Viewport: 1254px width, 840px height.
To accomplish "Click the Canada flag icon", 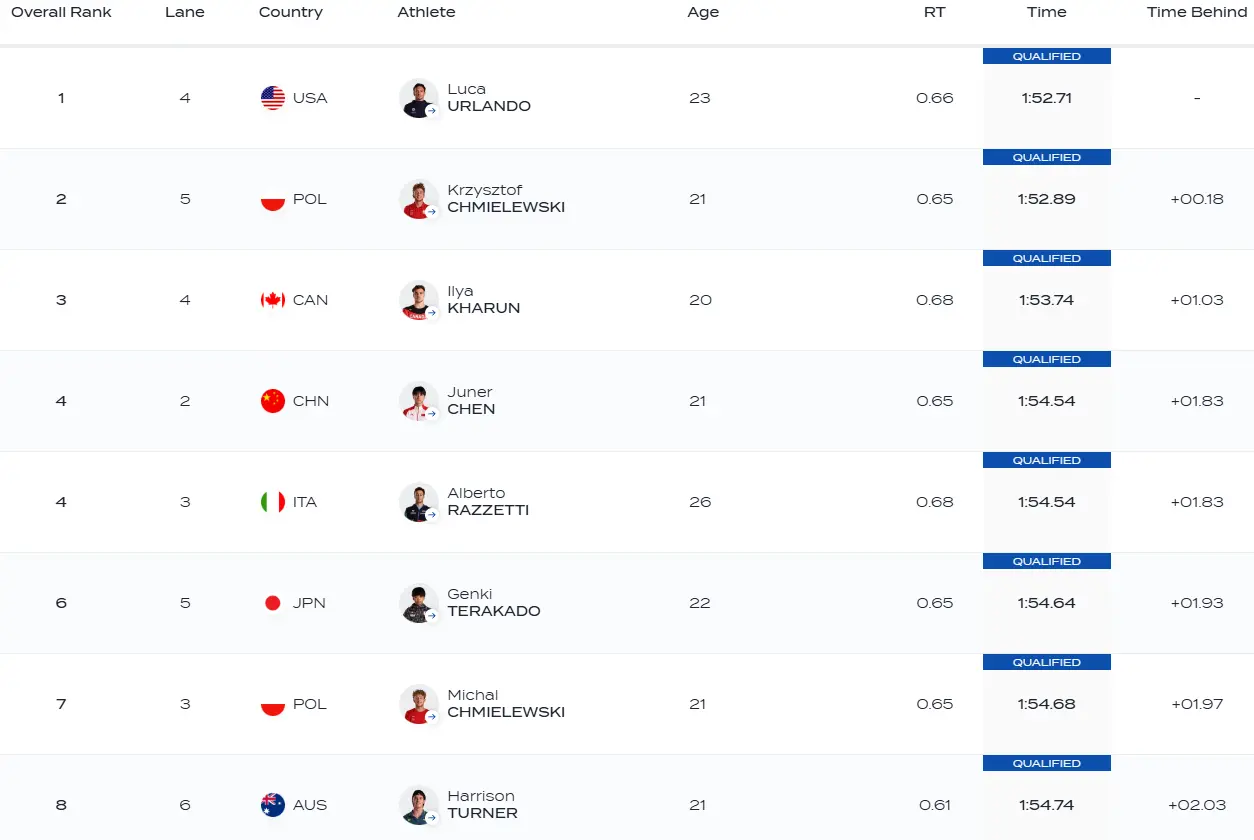I will (272, 300).
